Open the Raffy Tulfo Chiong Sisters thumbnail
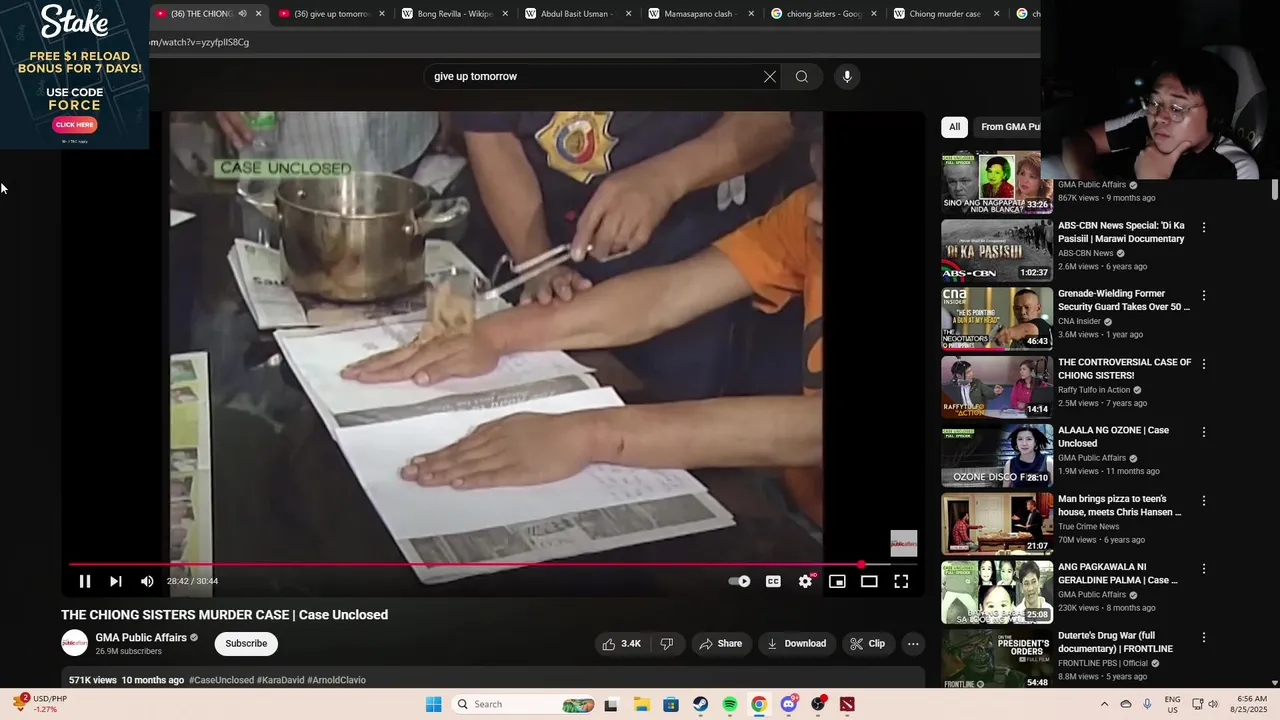The image size is (1280, 720). pos(997,387)
